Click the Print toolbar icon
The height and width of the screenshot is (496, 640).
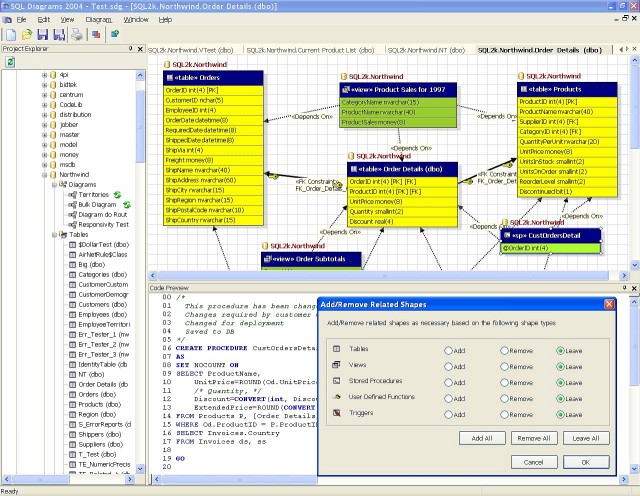[x=76, y=34]
